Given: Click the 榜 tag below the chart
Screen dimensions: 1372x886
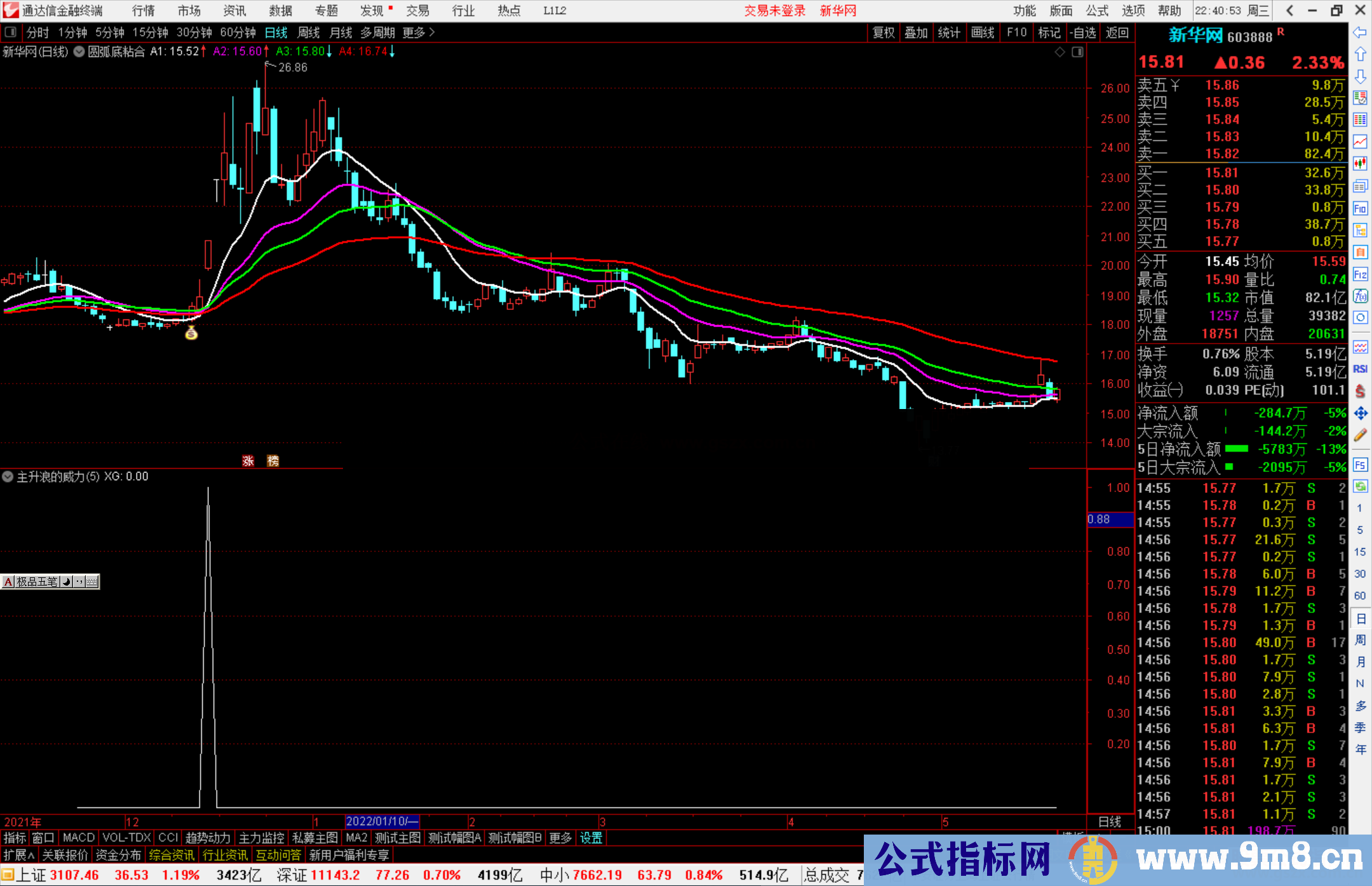Looking at the screenshot, I should tap(273, 460).
